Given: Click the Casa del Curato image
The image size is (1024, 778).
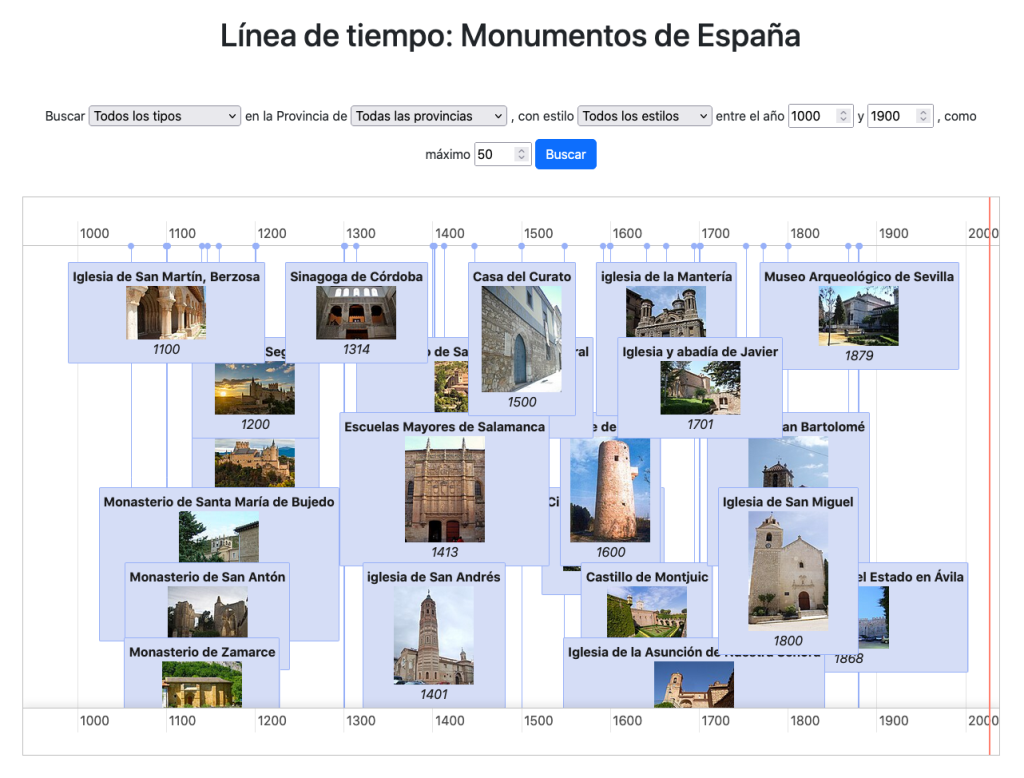Looking at the screenshot, I should click(x=521, y=339).
